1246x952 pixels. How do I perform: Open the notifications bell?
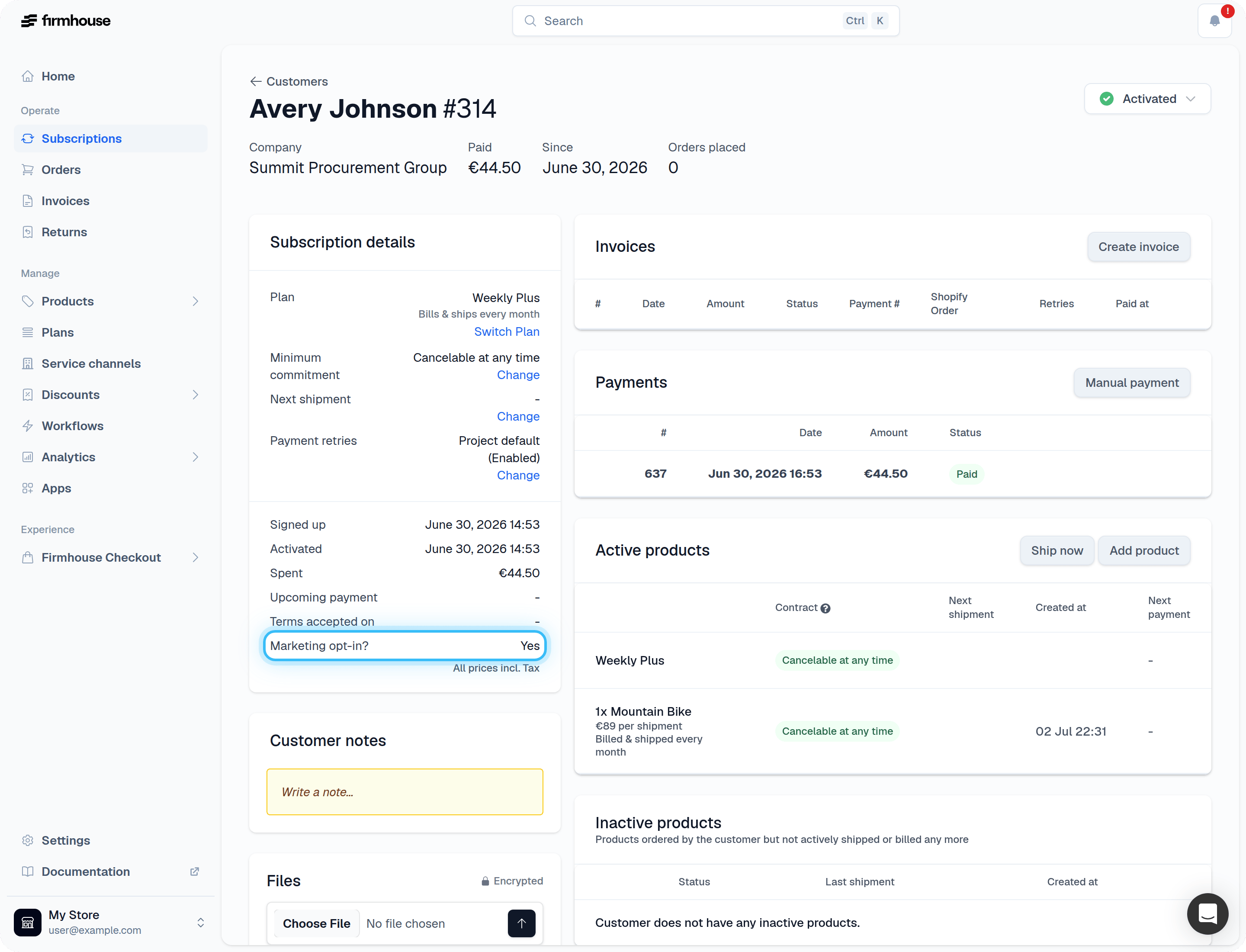click(1214, 21)
